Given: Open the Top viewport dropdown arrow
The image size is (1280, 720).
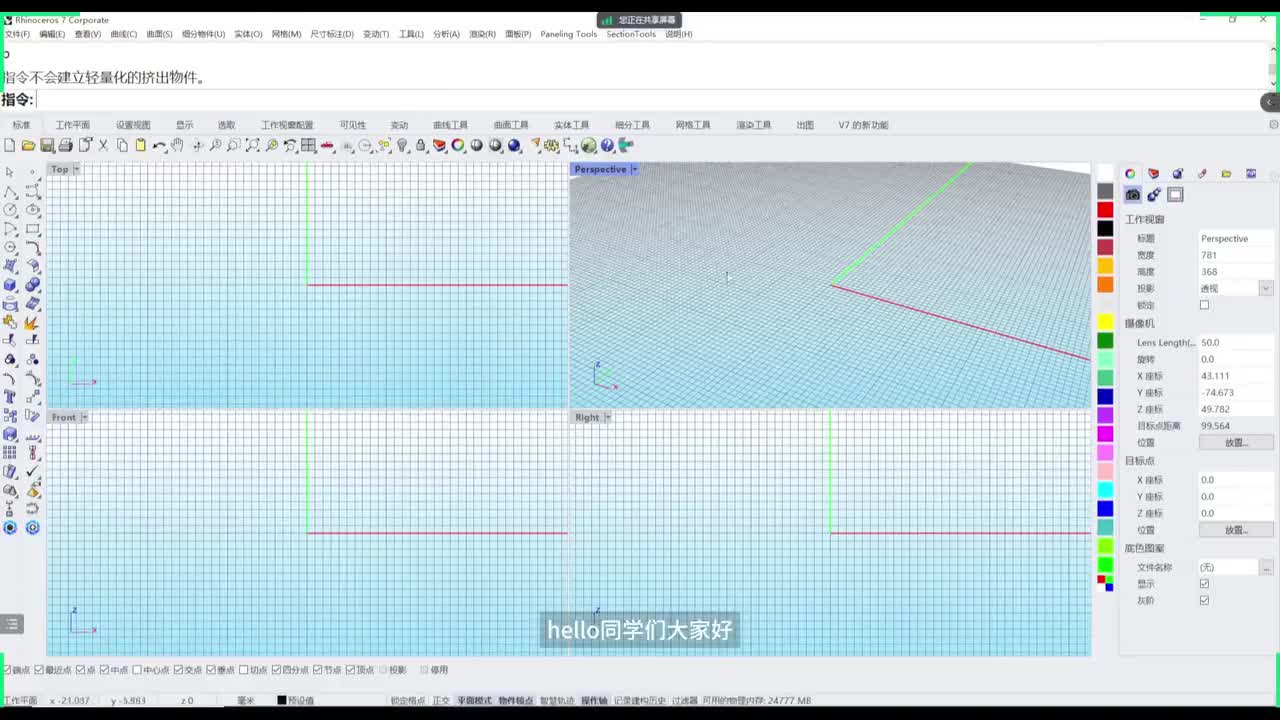Looking at the screenshot, I should 76,169.
